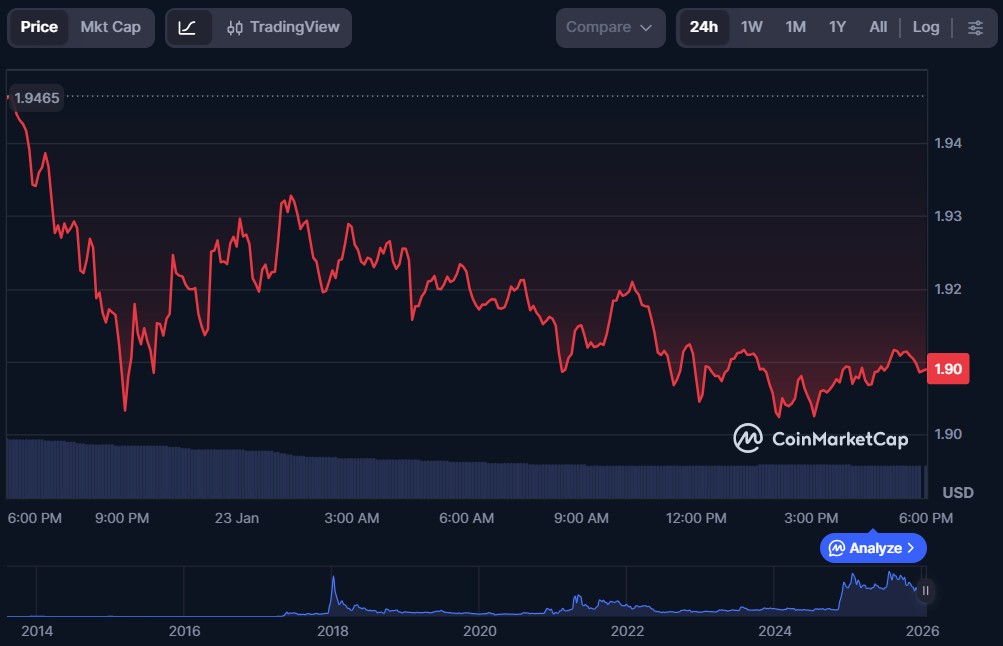Expand the Compare dropdown
The width and height of the screenshot is (1003, 646).
[609, 27]
